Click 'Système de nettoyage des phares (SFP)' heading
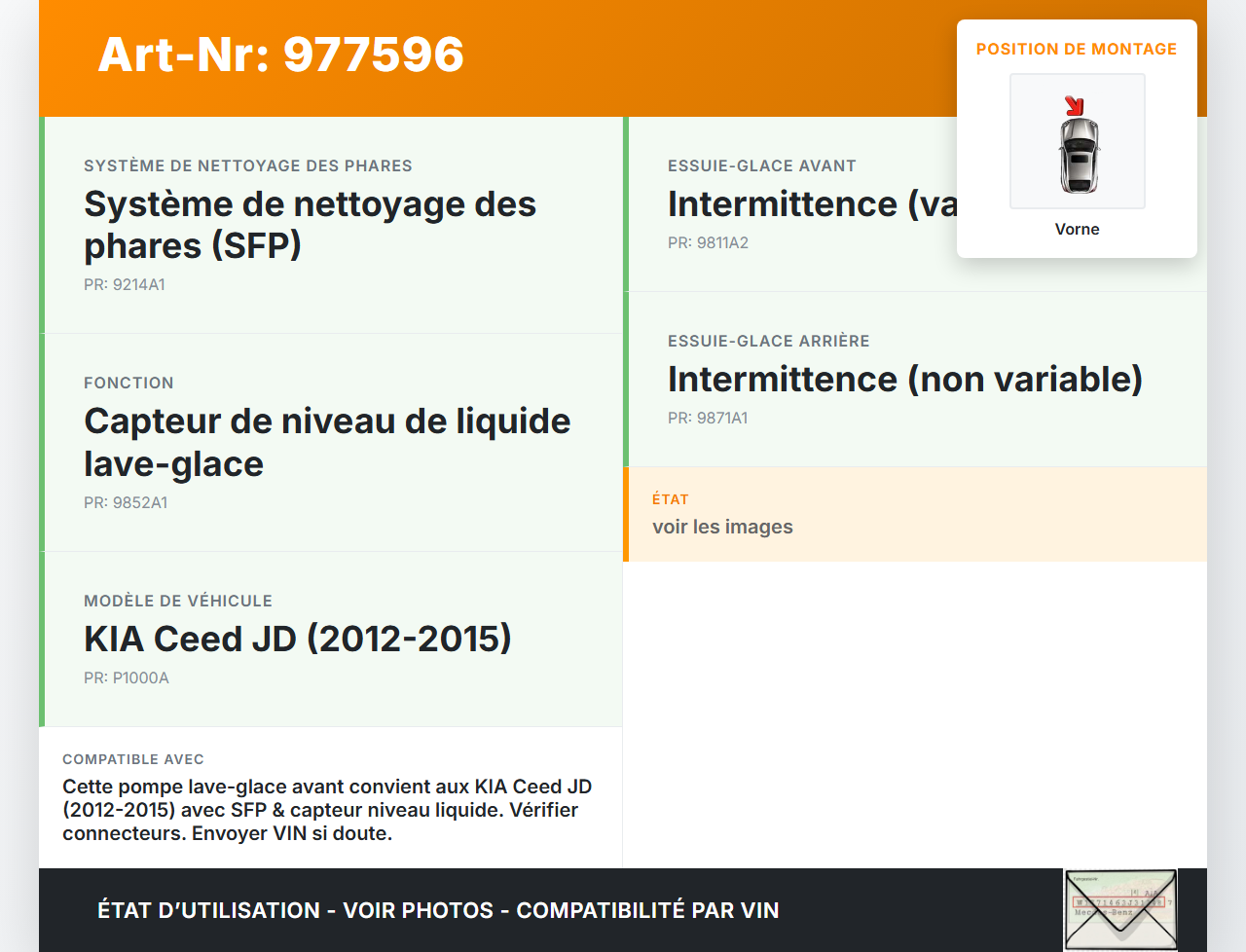 (310, 225)
